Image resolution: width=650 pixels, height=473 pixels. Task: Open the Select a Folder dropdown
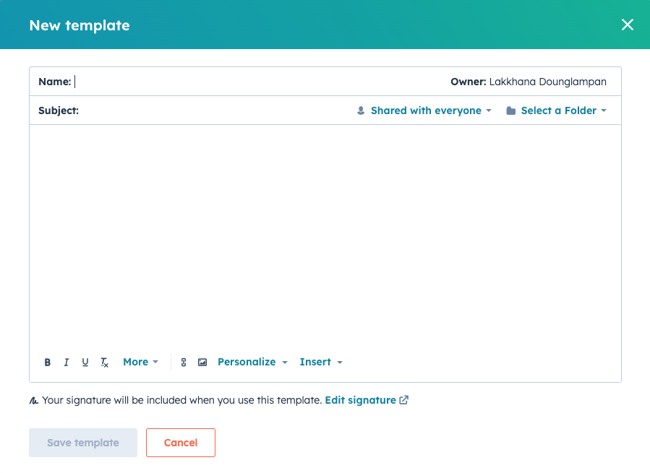pos(558,111)
